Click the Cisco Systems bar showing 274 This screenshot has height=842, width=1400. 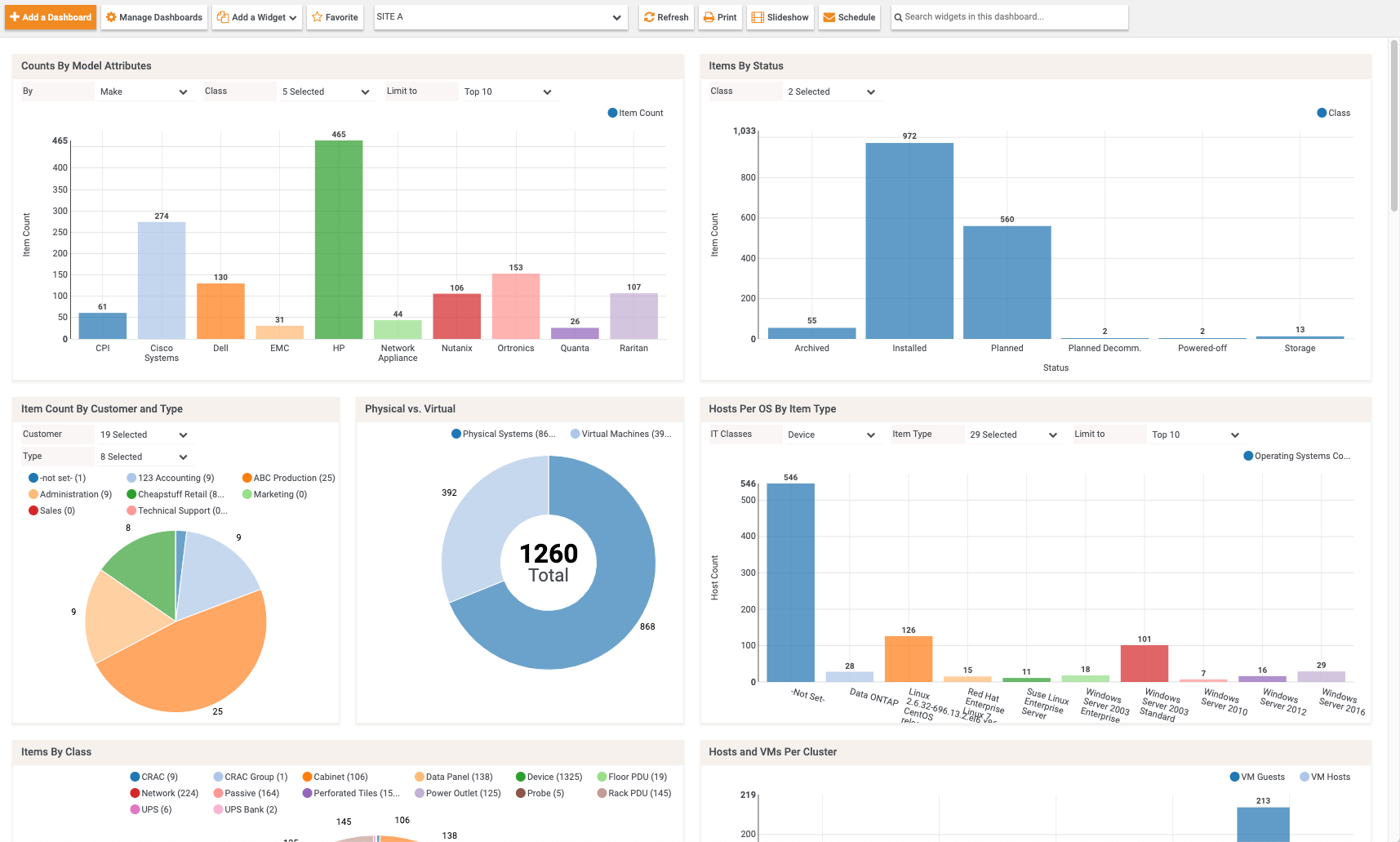point(162,281)
